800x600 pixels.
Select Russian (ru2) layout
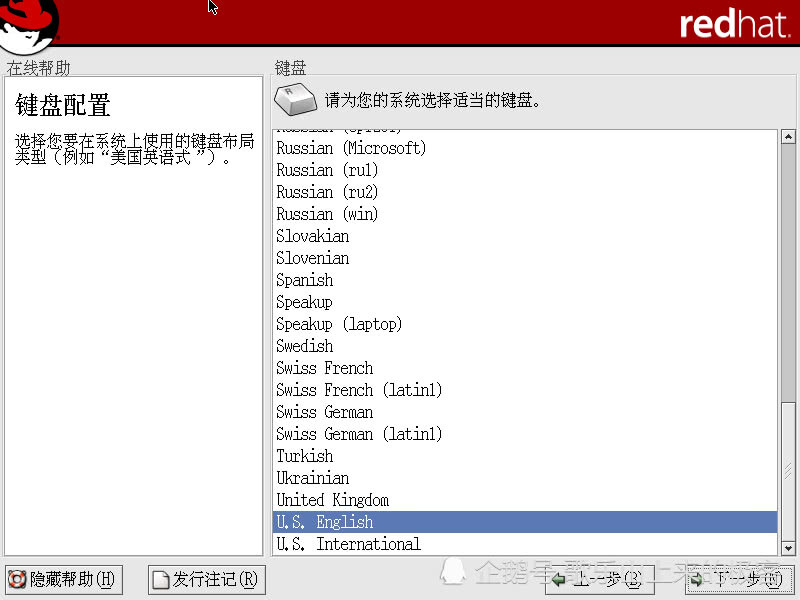[x=524, y=192]
